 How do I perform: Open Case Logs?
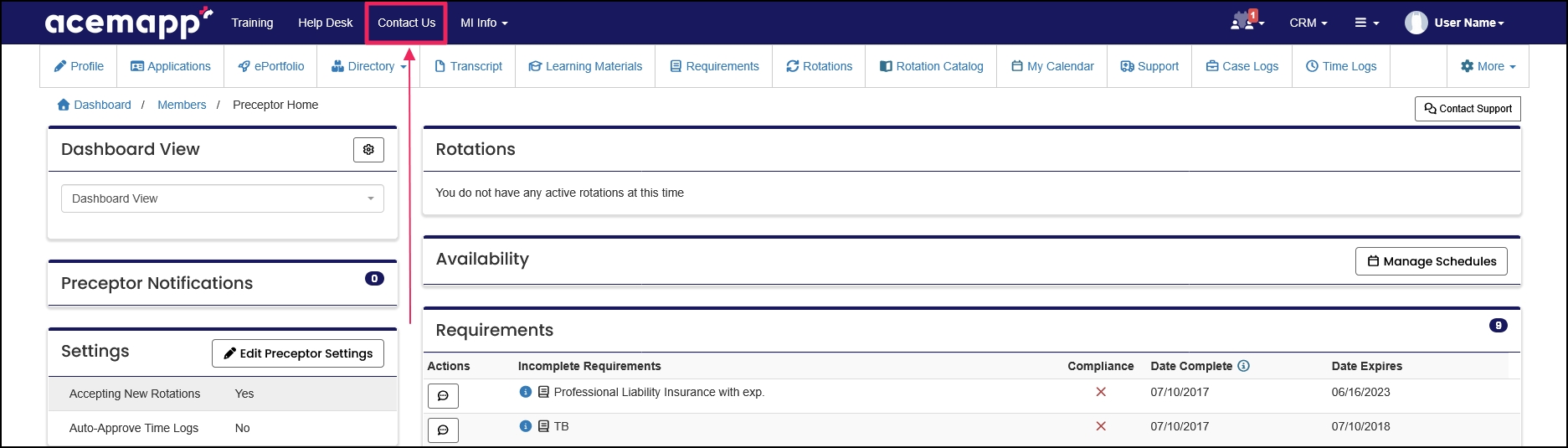1242,66
